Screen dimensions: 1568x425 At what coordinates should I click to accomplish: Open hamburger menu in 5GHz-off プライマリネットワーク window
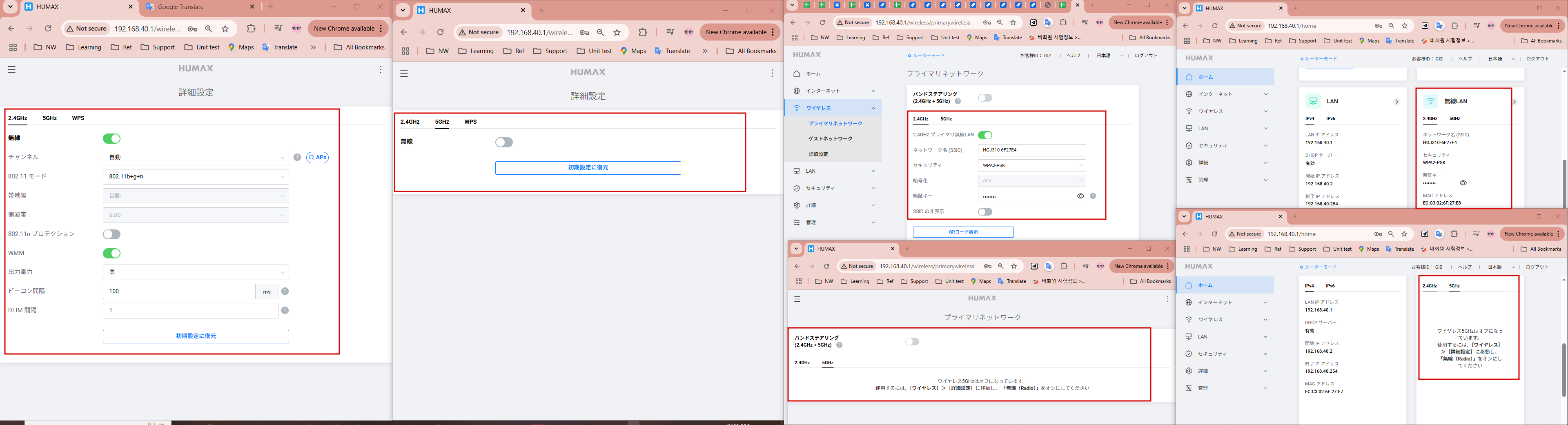pyautogui.click(x=797, y=299)
